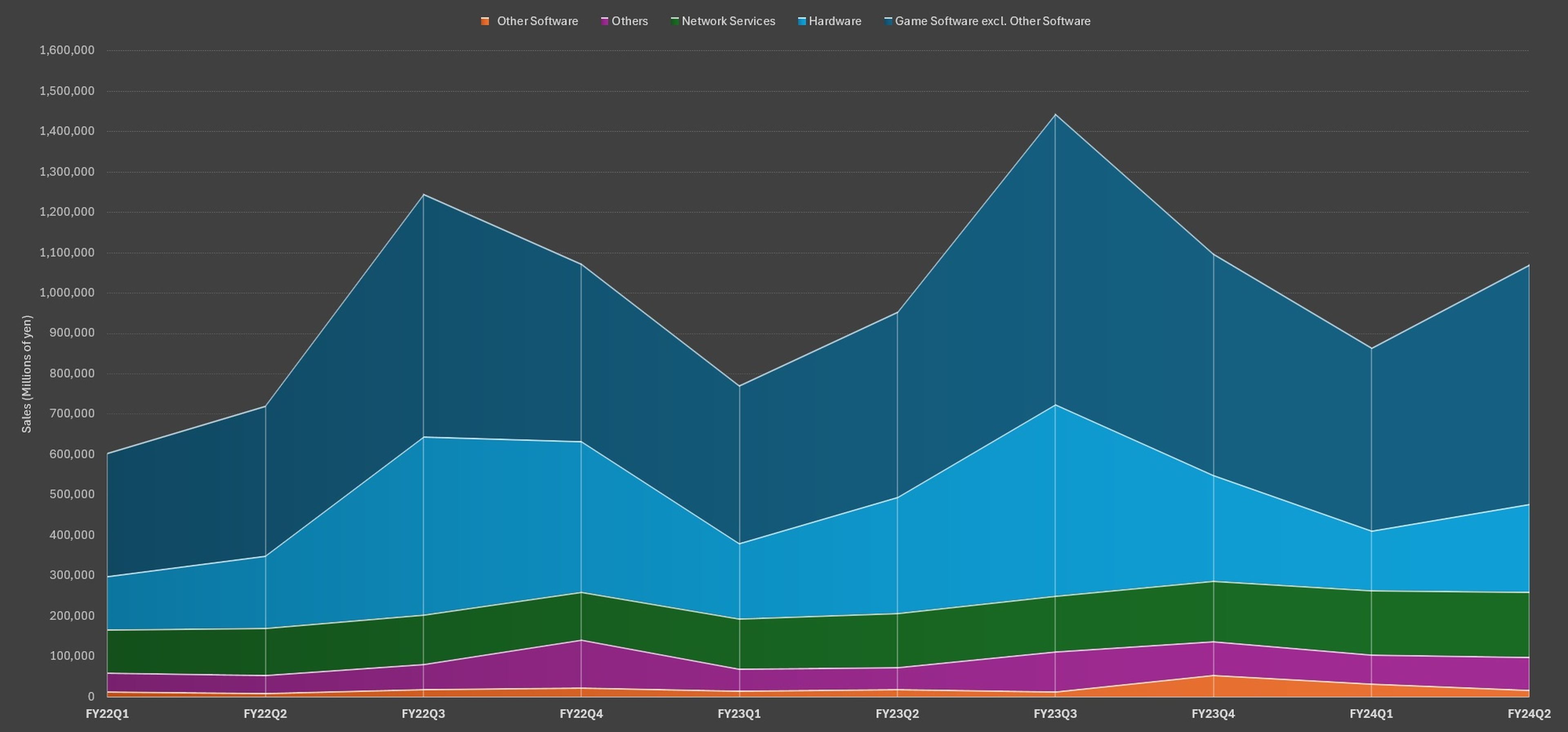Select the Network Services legend label
1568x732 pixels.
tap(728, 21)
